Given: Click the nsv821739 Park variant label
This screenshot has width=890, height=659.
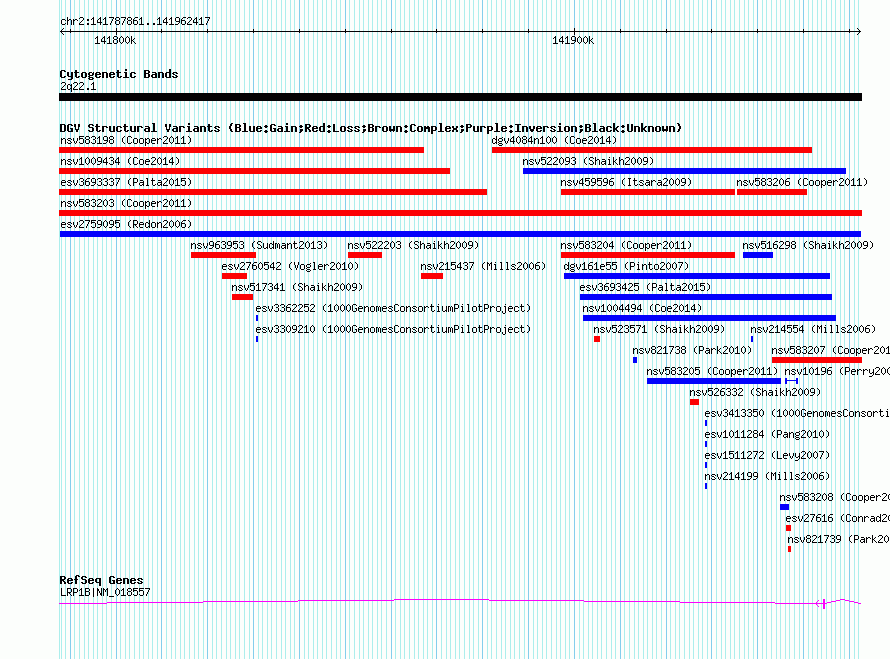Looking at the screenshot, I should [x=838, y=539].
